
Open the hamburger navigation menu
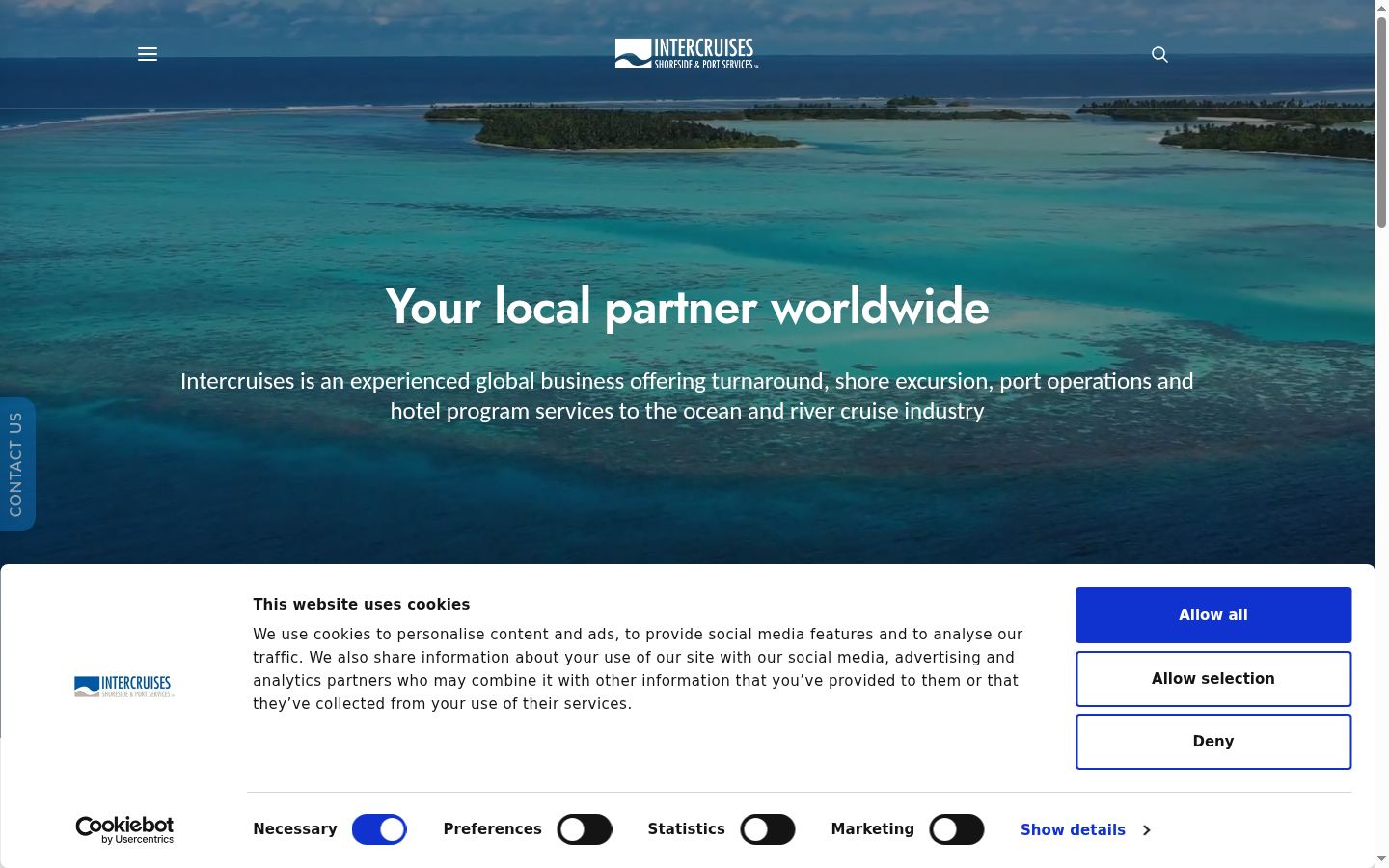pos(148,54)
